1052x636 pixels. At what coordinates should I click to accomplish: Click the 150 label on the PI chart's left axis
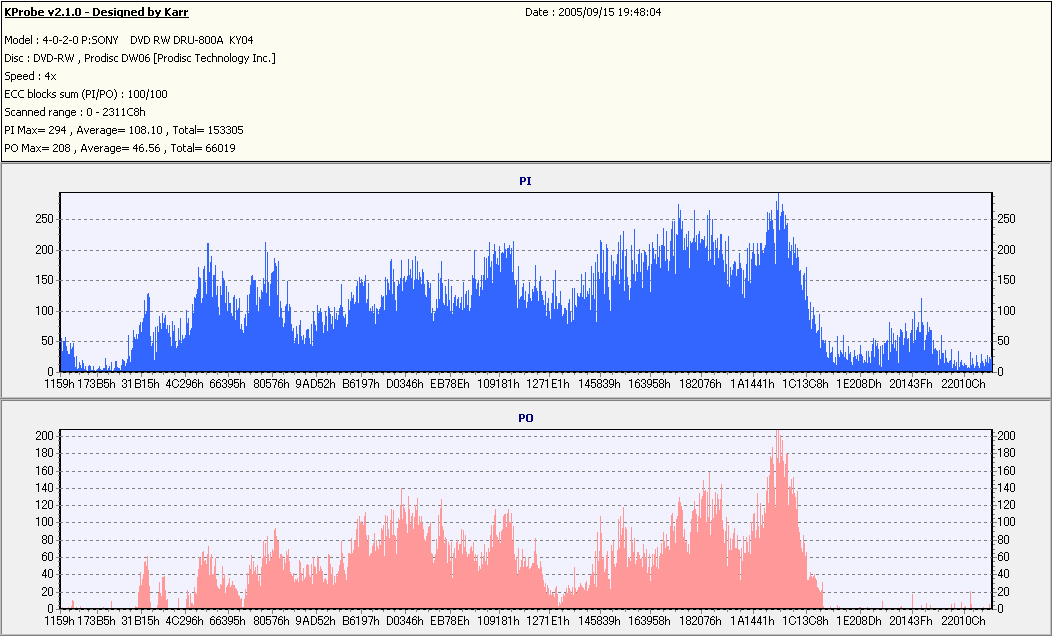coord(44,280)
